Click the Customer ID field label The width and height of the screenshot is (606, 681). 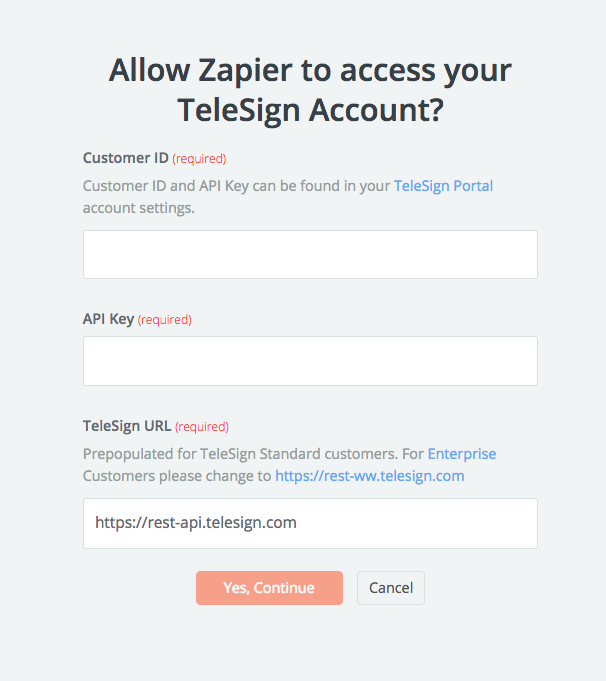click(x=125, y=158)
